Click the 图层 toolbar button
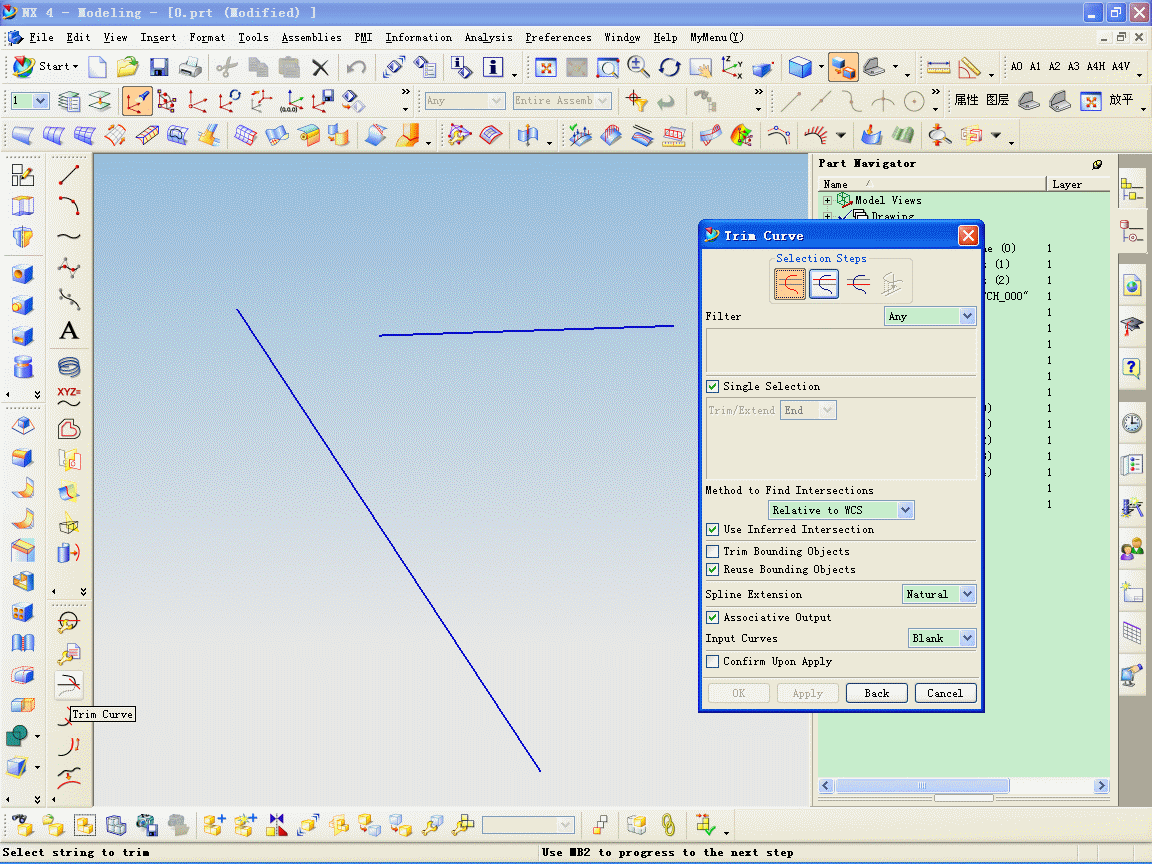 (998, 101)
